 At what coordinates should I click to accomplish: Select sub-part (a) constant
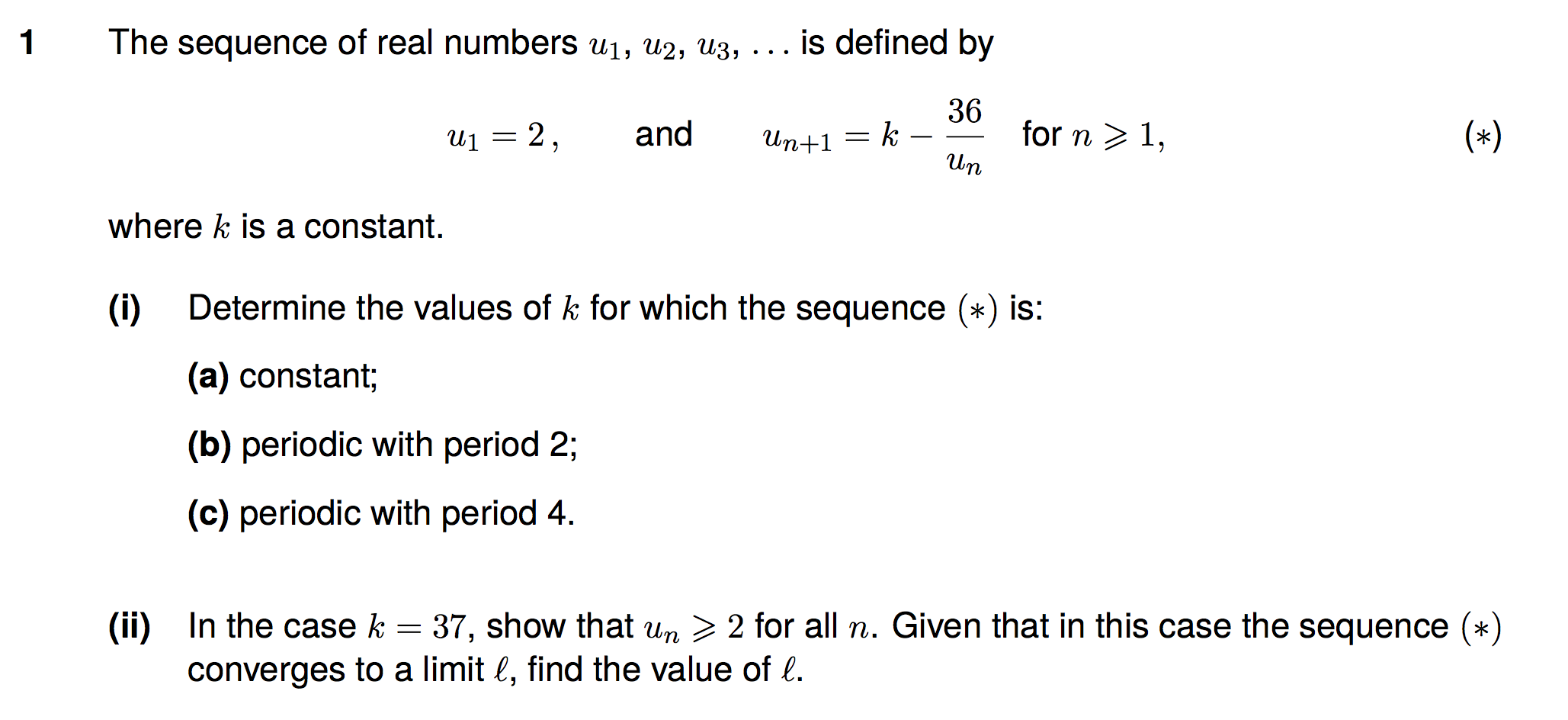point(283,376)
